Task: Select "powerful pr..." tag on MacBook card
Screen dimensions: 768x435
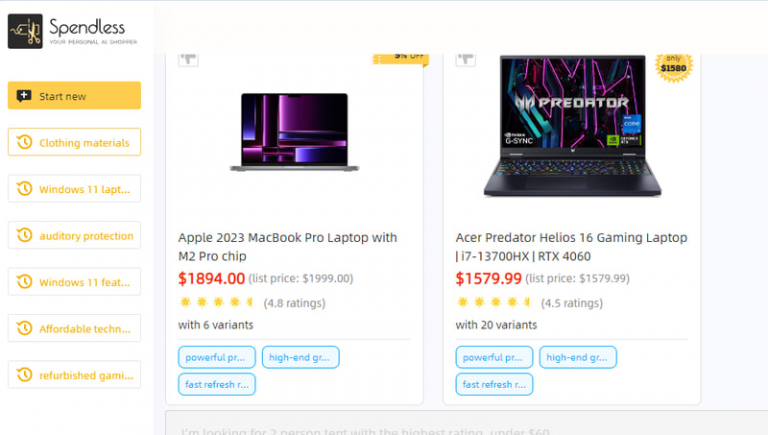Action: click(x=217, y=357)
